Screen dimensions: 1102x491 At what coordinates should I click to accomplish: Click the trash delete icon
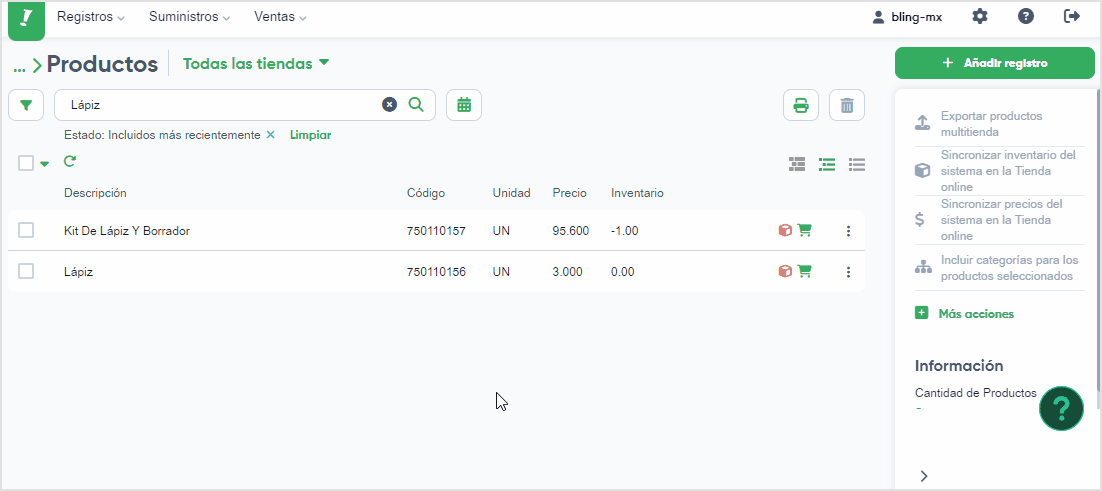coord(847,106)
